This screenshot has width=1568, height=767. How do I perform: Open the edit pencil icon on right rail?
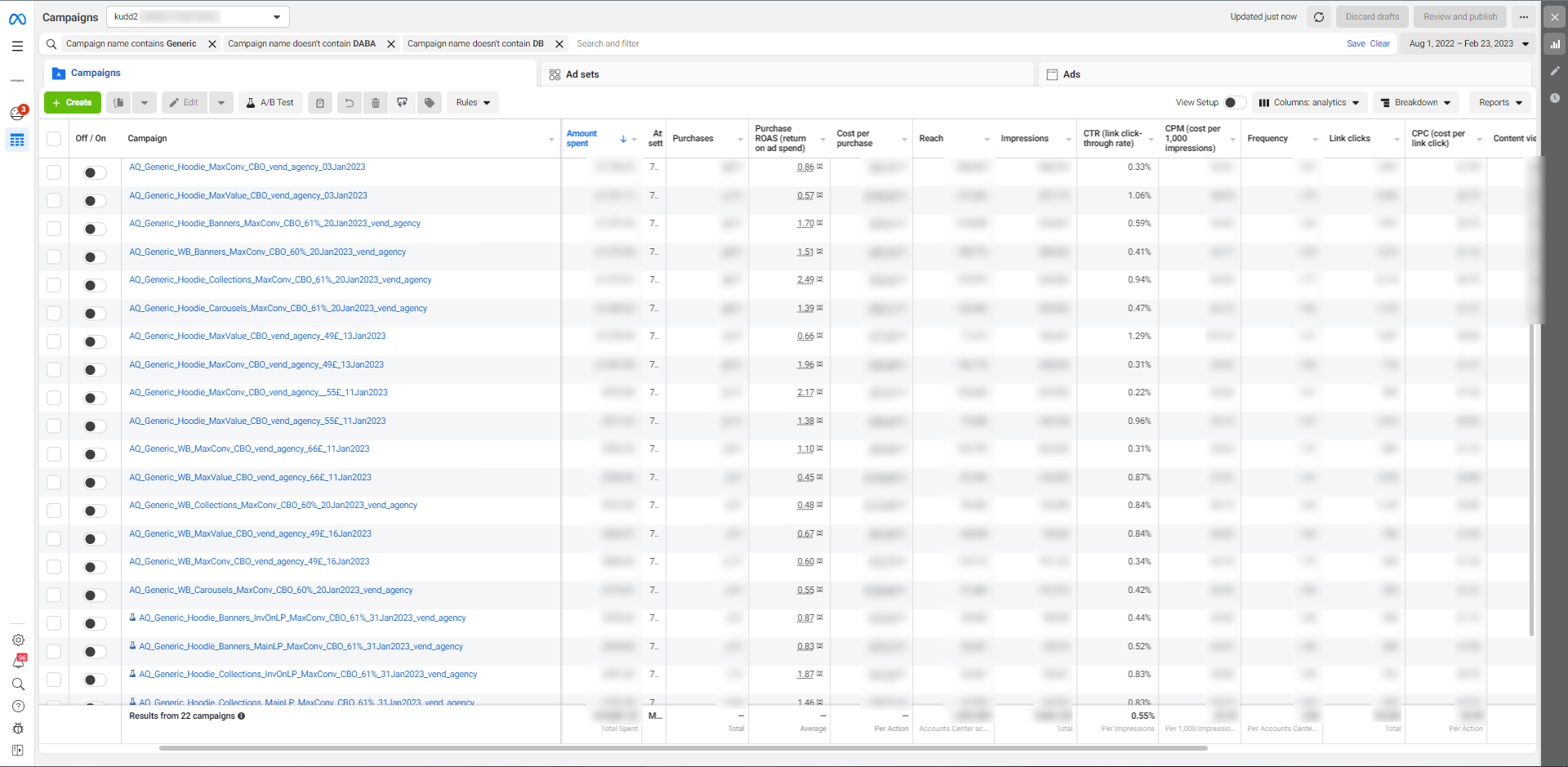1555,71
